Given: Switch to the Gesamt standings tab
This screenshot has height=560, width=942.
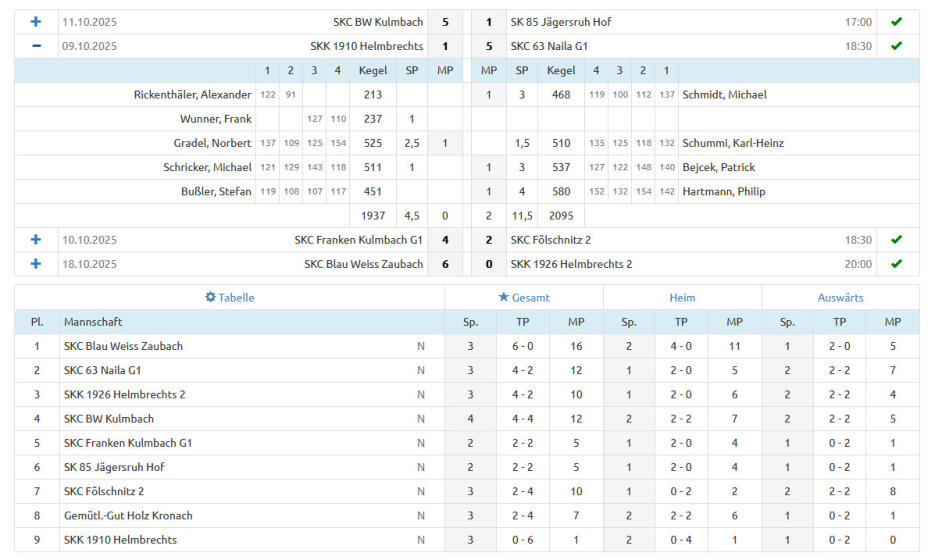Looking at the screenshot, I should tap(530, 298).
